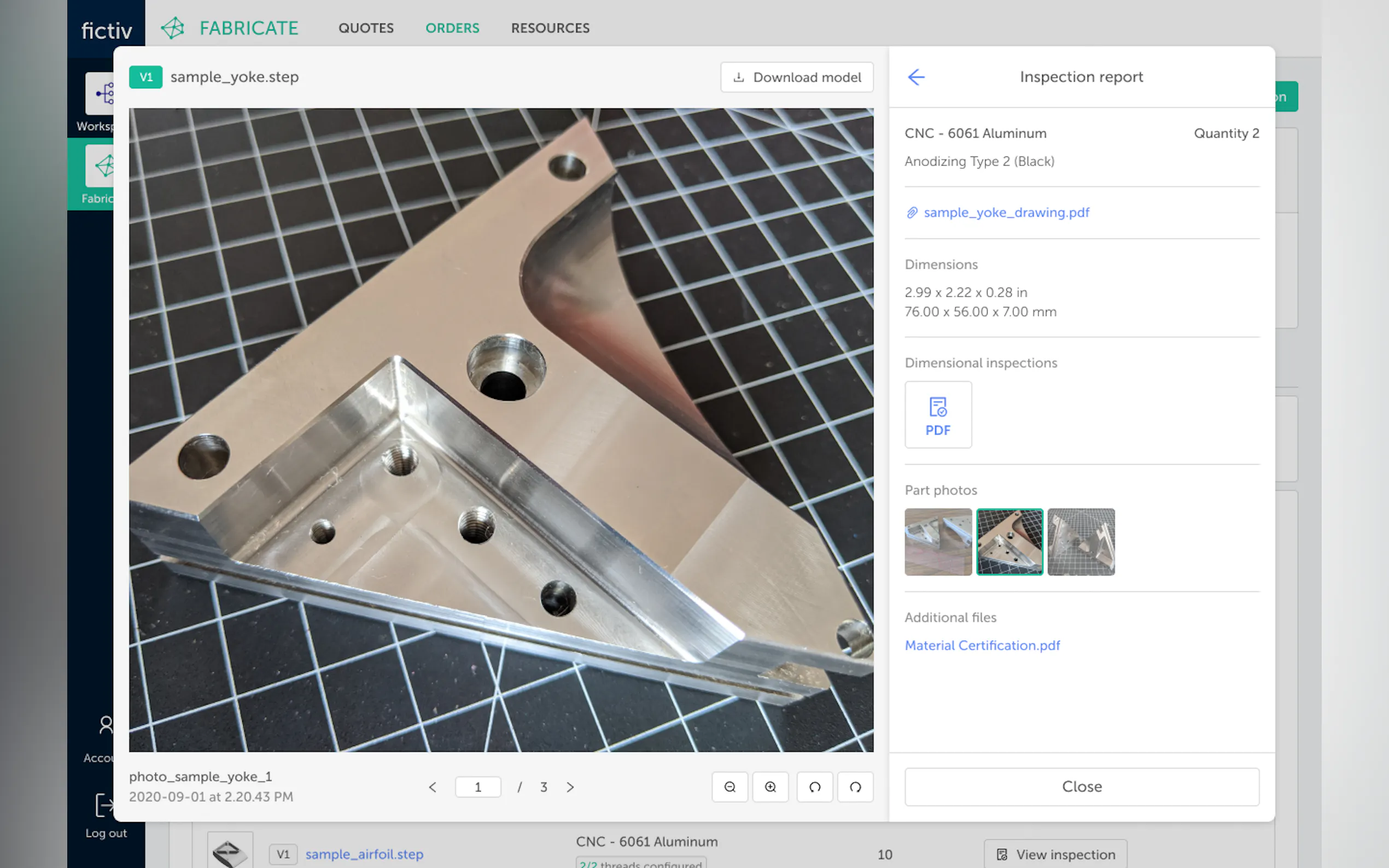This screenshot has height=868, width=1389.
Task: Open sample_yoke_drawing.pdf link
Action: point(1006,213)
